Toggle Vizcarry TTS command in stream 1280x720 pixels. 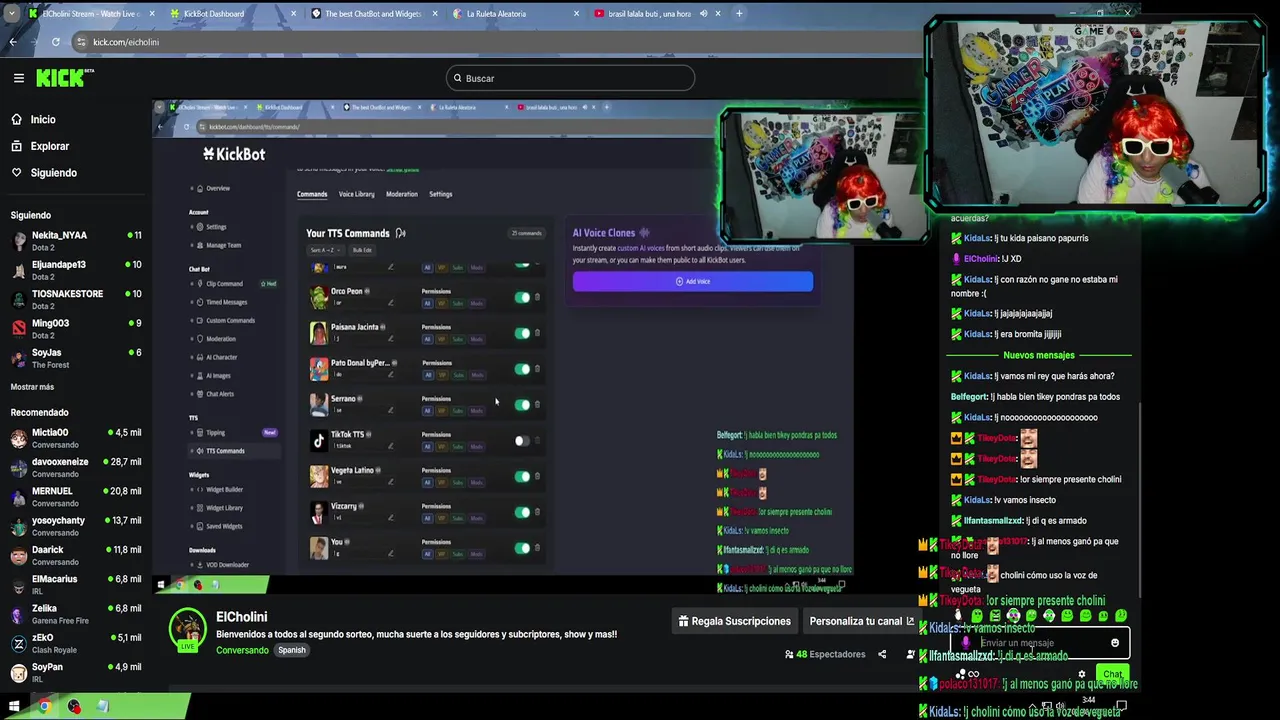522,512
